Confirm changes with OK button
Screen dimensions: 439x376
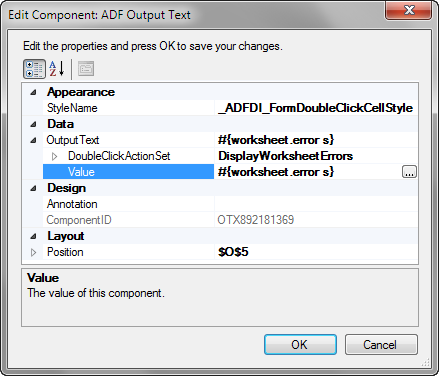coord(300,344)
